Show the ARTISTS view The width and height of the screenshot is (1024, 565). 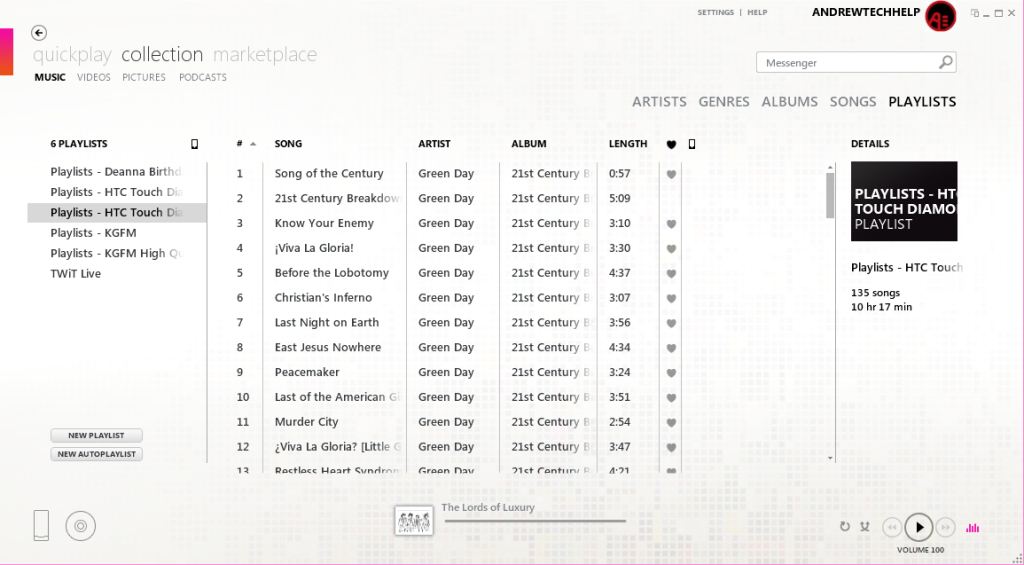659,102
